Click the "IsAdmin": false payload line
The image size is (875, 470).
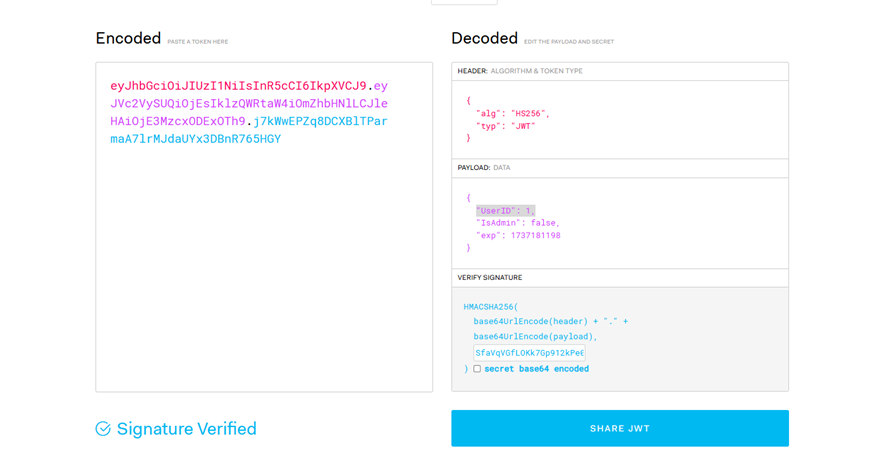[x=517, y=223]
